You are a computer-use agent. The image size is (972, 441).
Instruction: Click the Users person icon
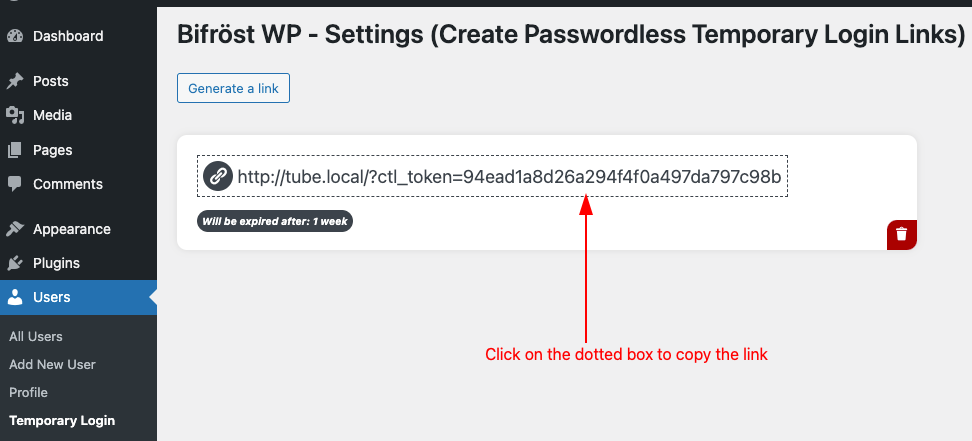point(15,297)
